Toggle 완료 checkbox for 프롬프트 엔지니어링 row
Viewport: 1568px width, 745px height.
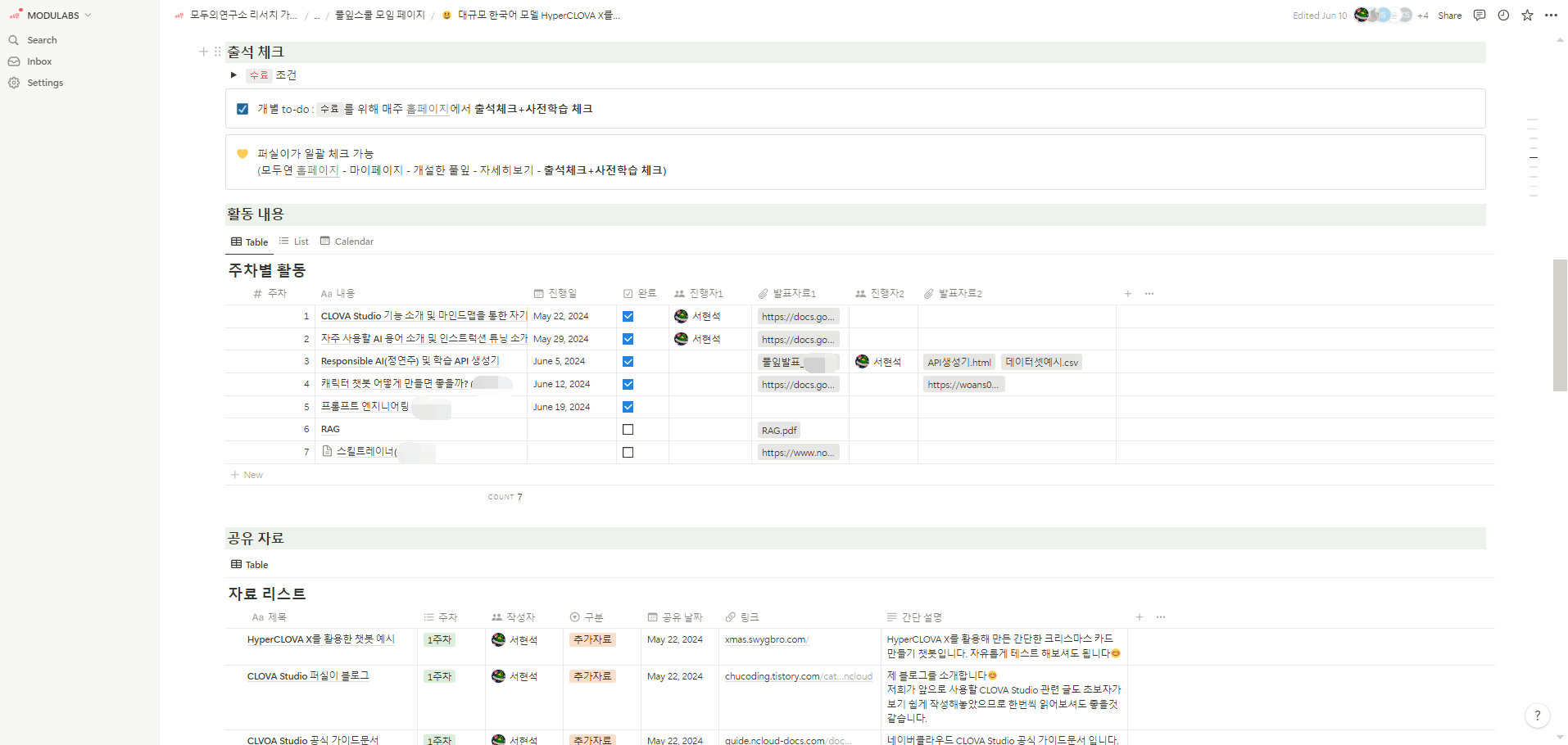click(x=628, y=407)
